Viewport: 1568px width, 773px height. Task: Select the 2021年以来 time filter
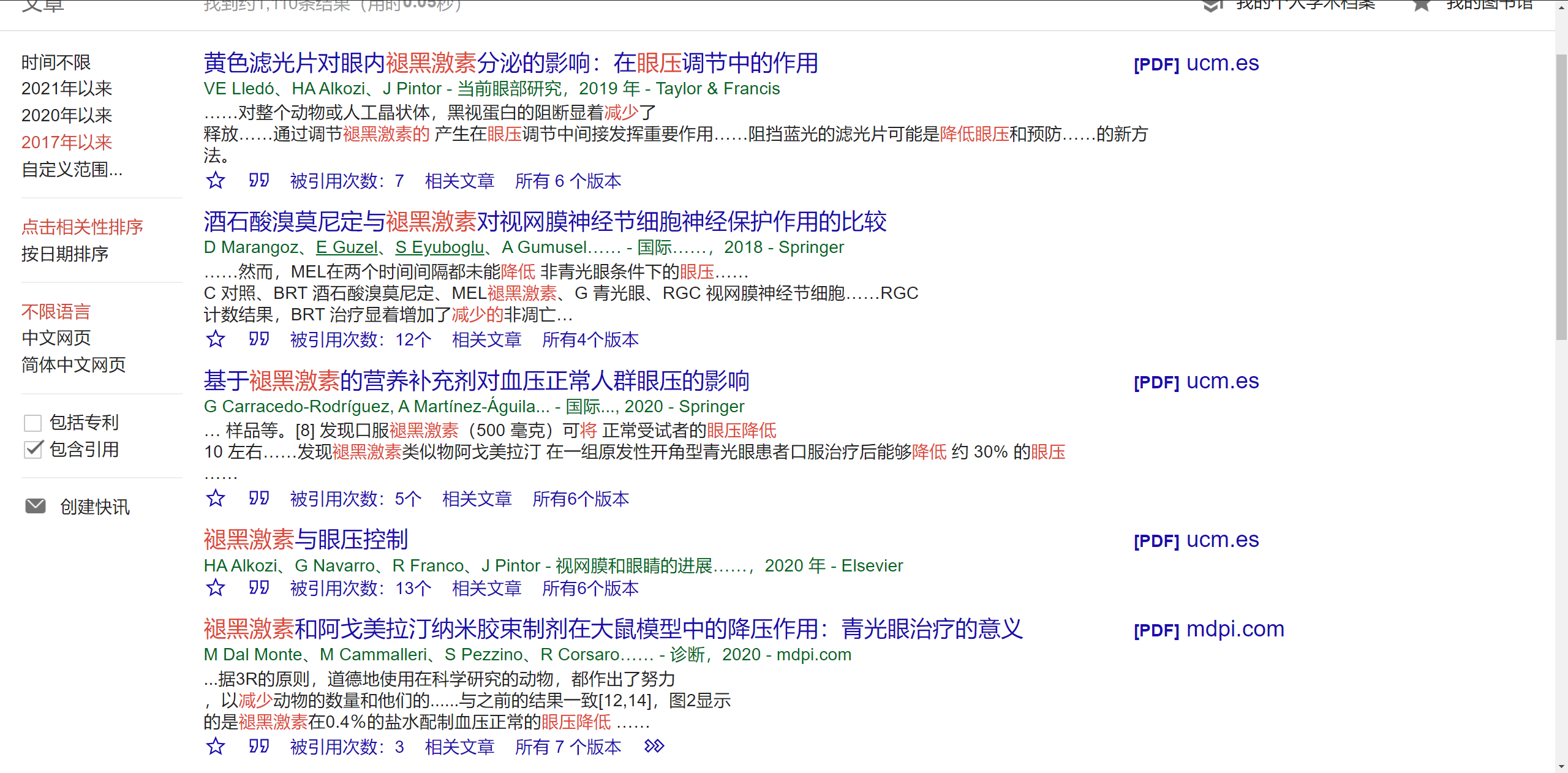(67, 89)
